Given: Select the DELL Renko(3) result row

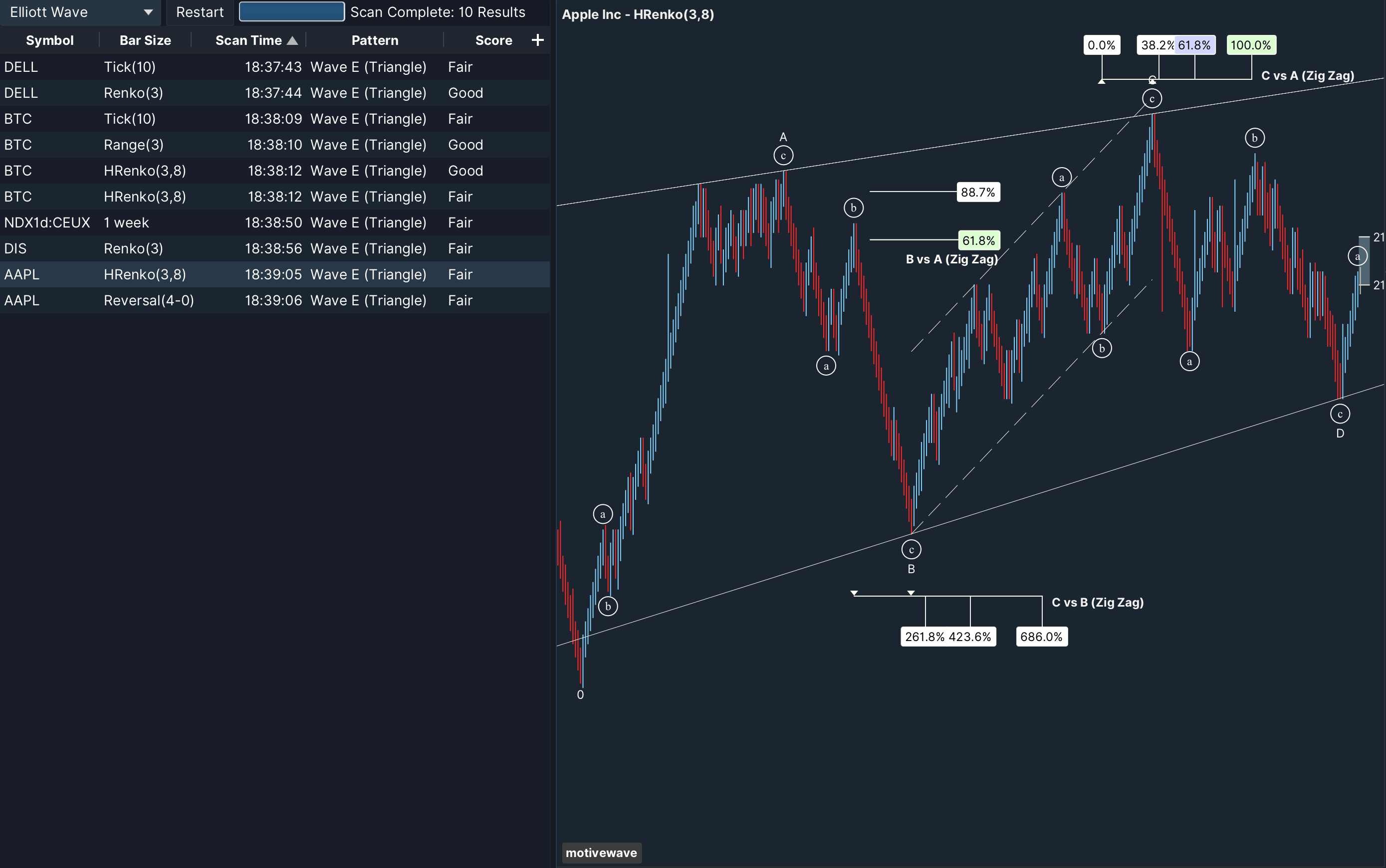Looking at the screenshot, I should tap(274, 93).
